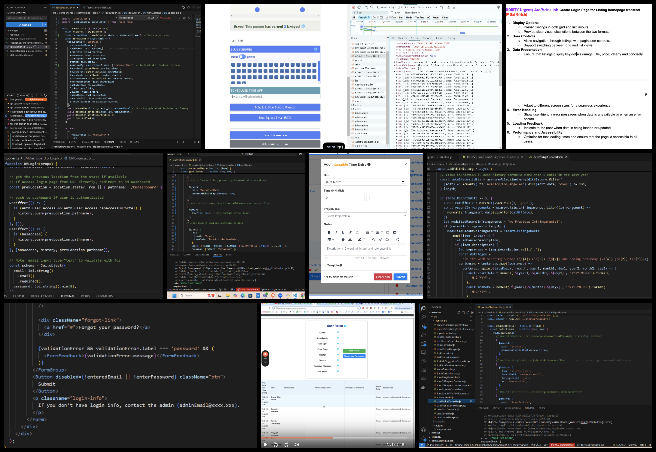The image size is (656, 452).
Task: Close the time entry modal dialog
Action: [x=405, y=164]
